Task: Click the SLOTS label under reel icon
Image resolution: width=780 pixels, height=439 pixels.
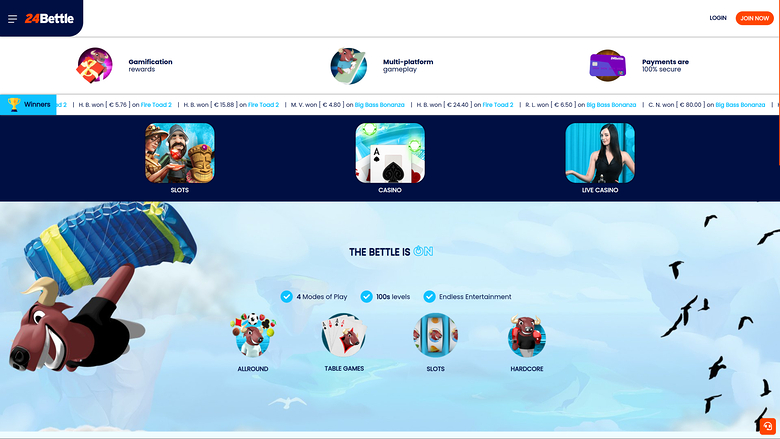Action: pos(435,369)
